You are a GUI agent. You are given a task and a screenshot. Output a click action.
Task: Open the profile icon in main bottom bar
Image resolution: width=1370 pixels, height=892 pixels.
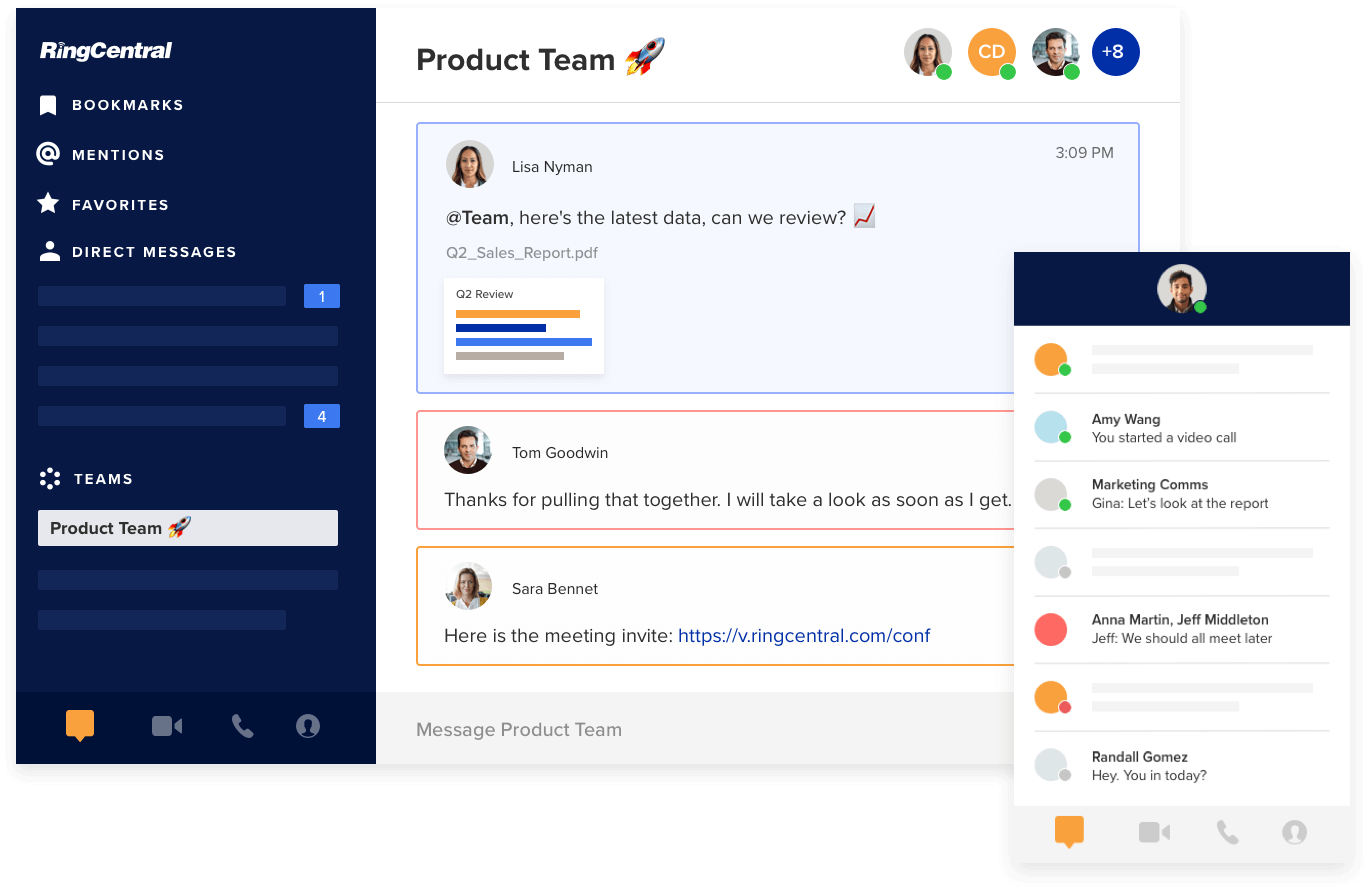[x=308, y=726]
